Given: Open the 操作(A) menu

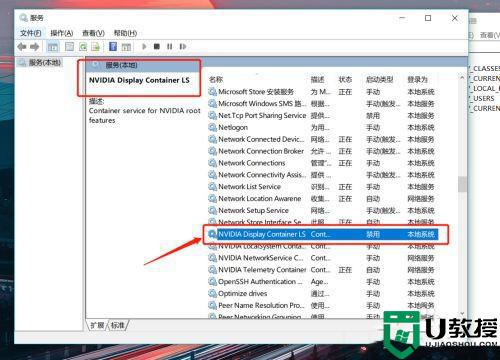Looking at the screenshot, I should point(62,33).
